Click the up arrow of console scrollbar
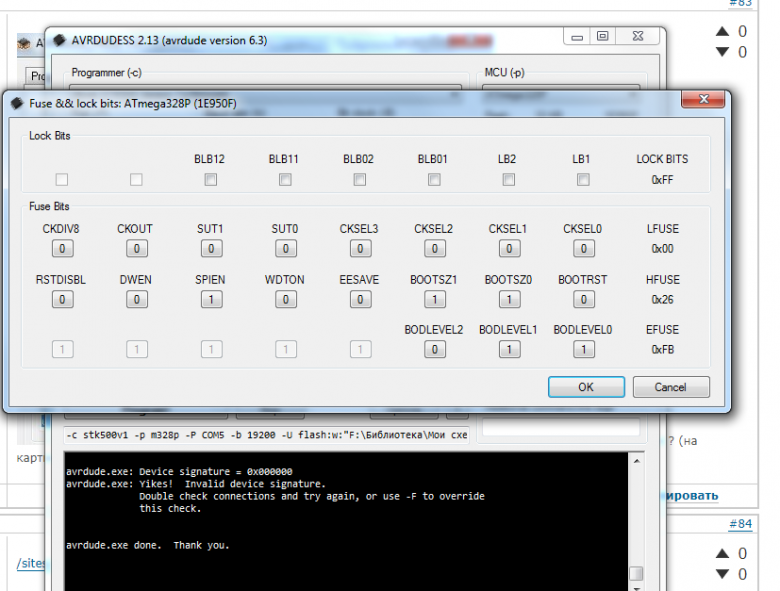Screen dimensions: 780x591 (636, 461)
